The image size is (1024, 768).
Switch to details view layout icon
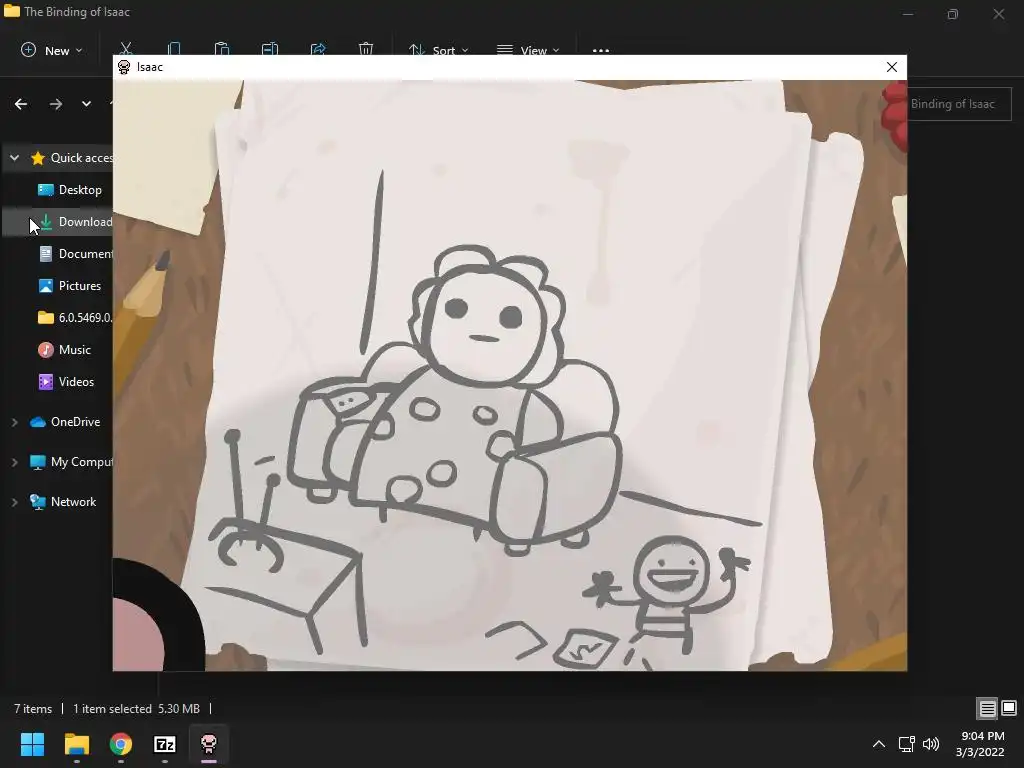click(987, 708)
